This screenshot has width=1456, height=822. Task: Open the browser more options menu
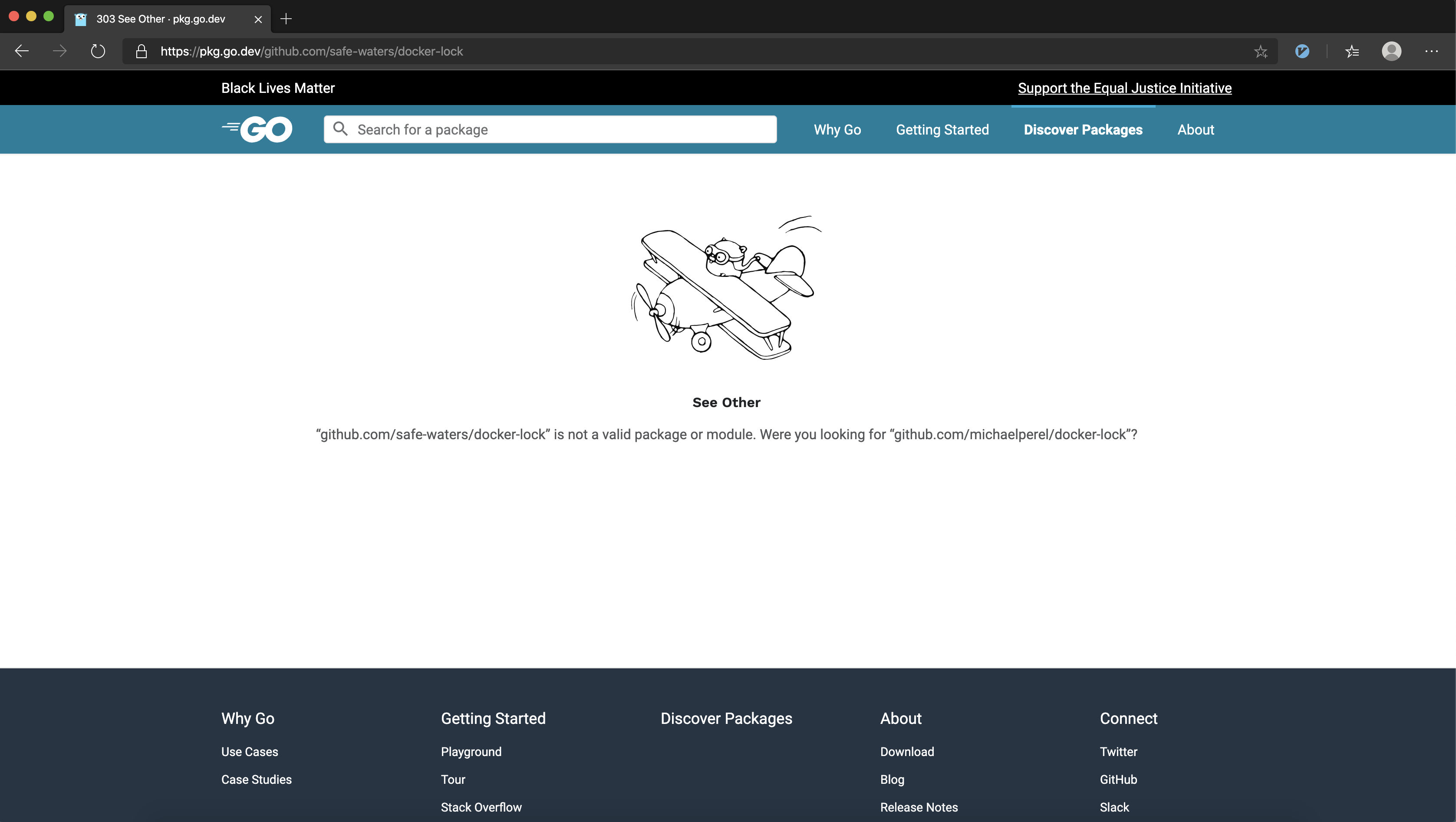coord(1432,51)
